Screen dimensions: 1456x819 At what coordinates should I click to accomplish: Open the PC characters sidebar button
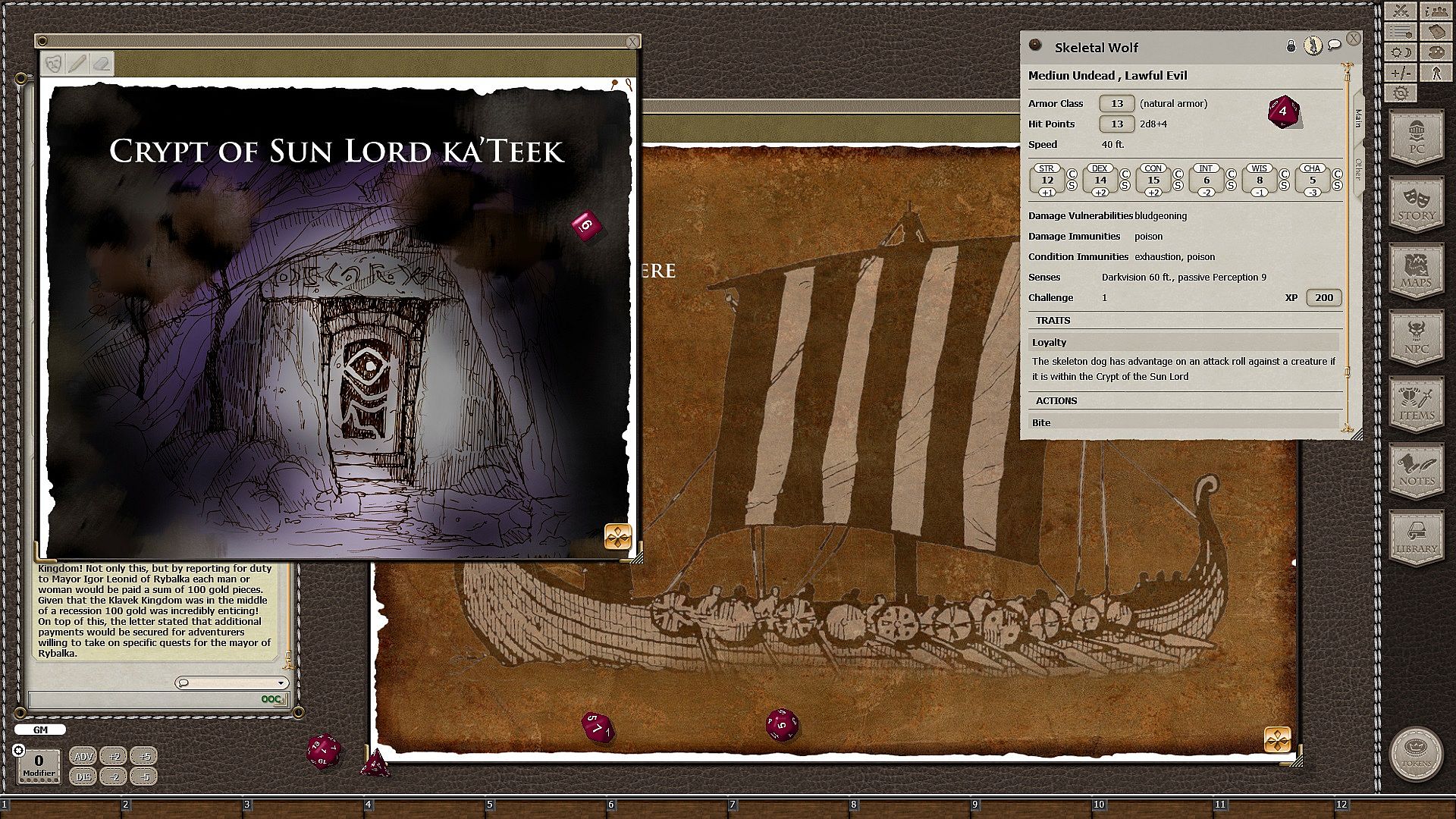1416,136
